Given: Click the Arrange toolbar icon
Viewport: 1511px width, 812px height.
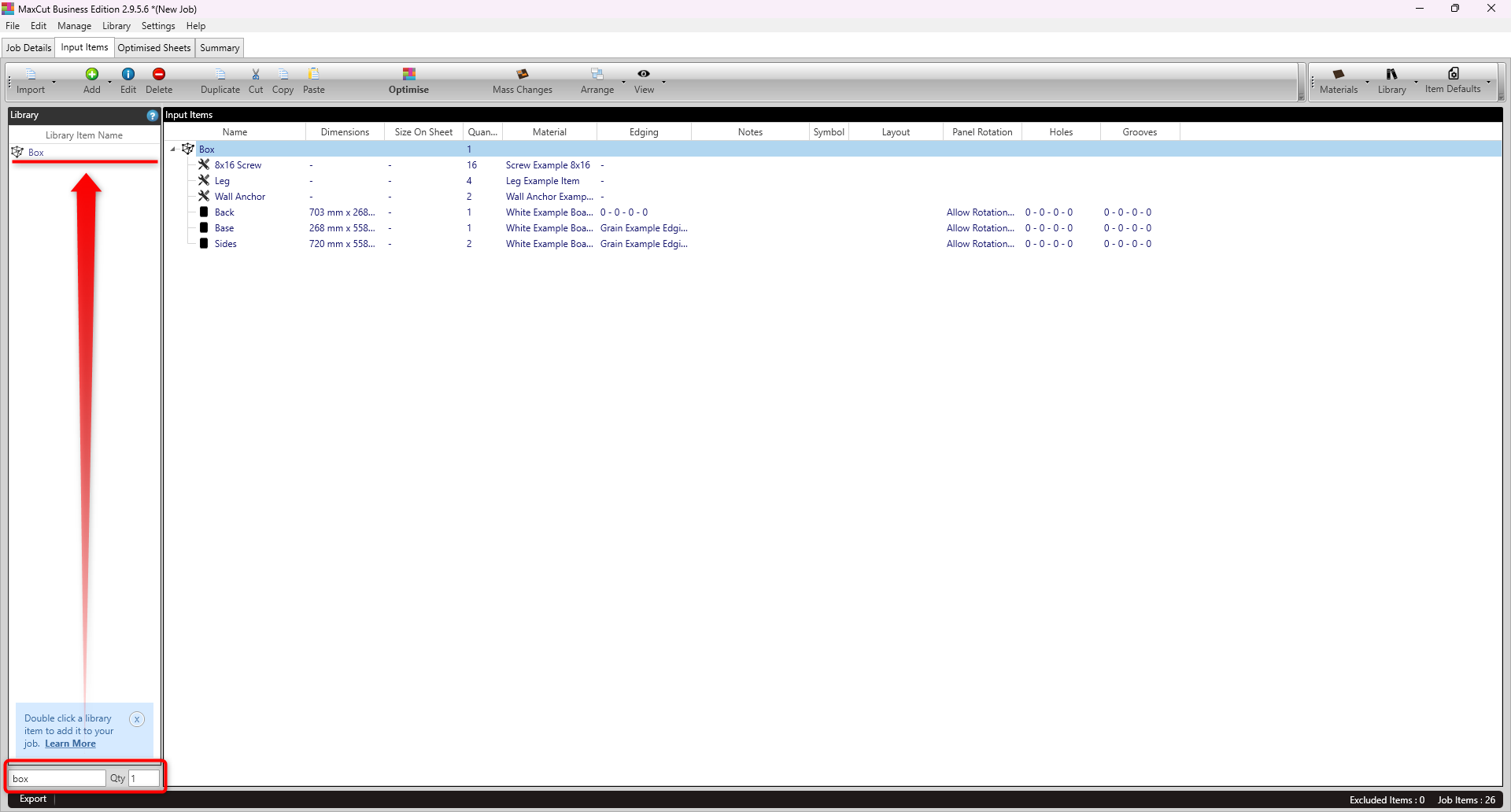Looking at the screenshot, I should coord(597,74).
